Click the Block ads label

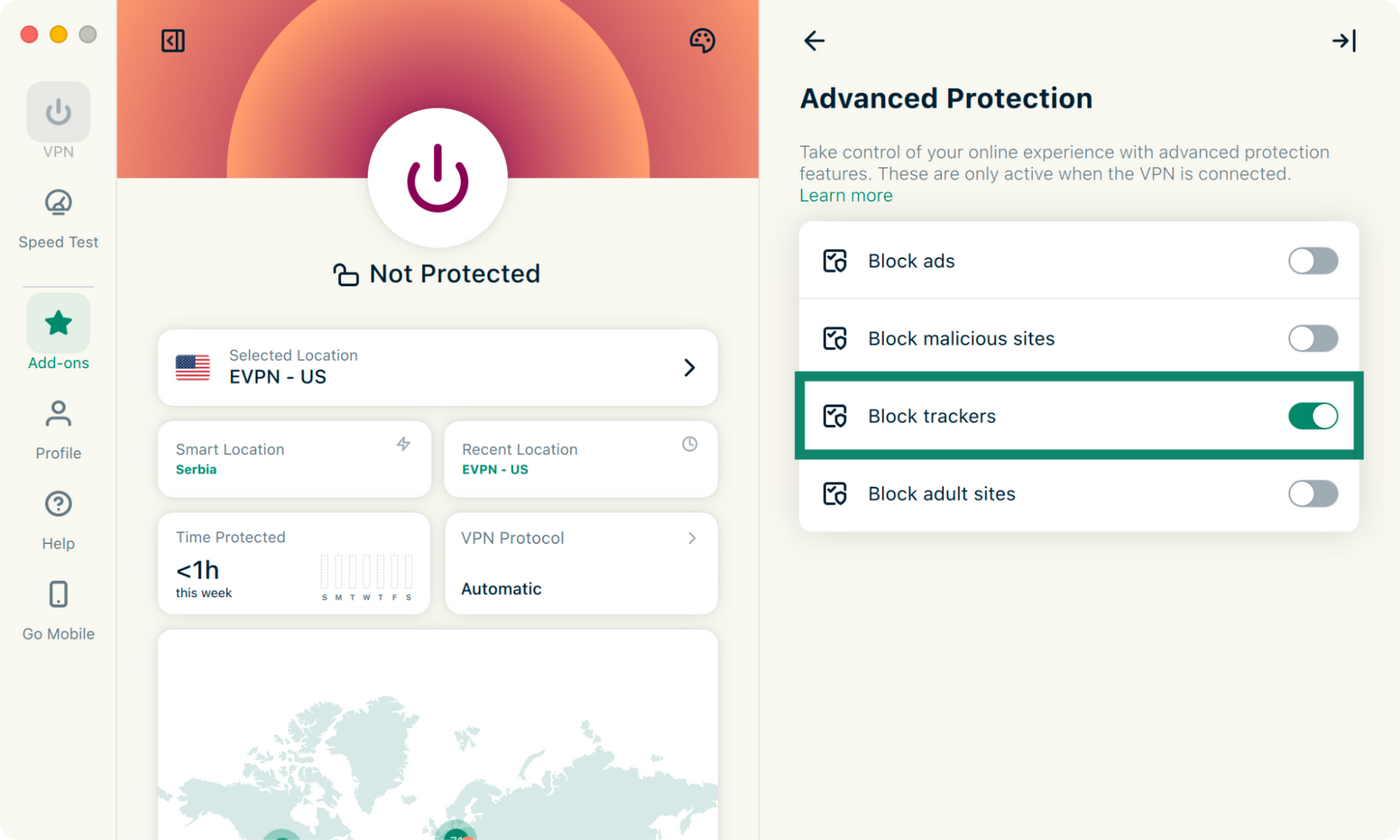[911, 261]
